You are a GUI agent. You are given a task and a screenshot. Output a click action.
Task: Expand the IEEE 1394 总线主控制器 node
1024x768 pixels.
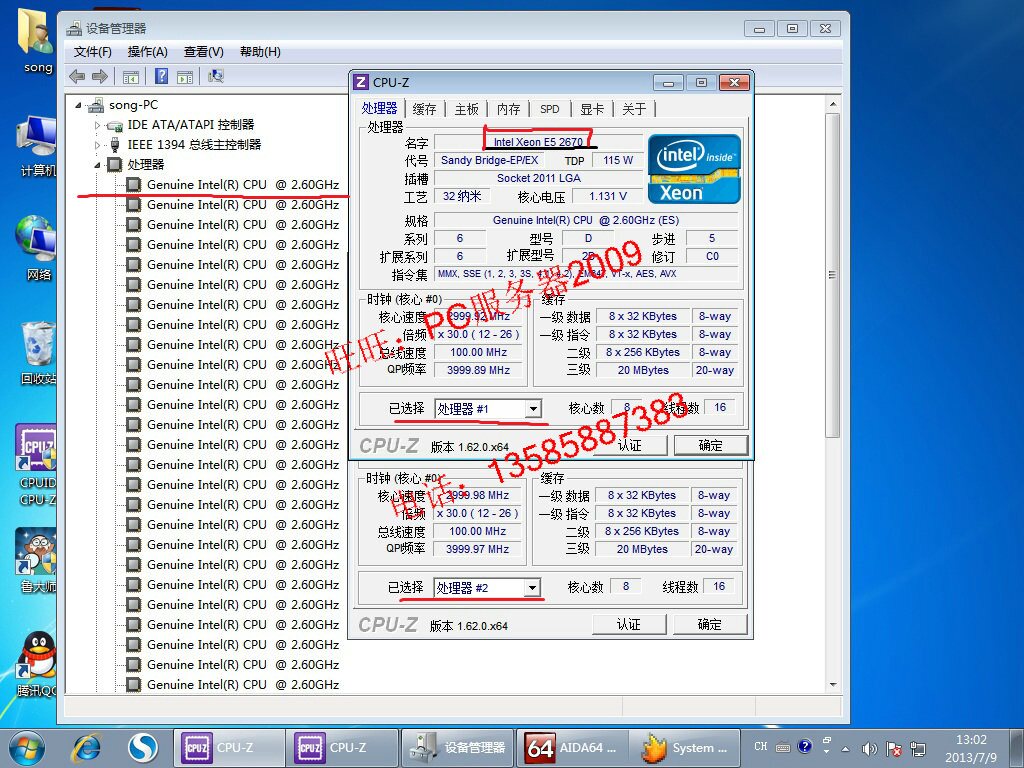point(98,145)
